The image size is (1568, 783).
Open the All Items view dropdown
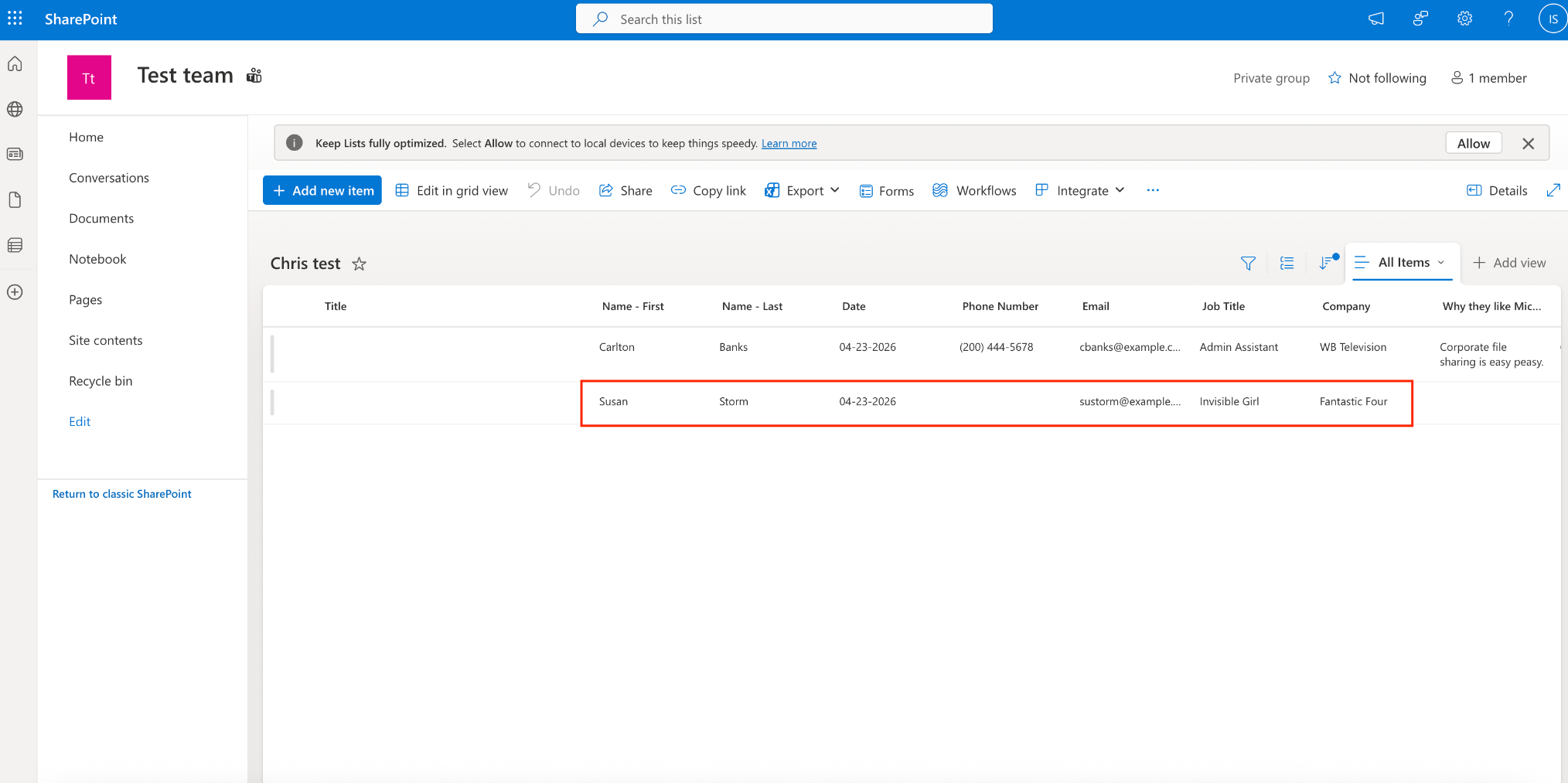pyautogui.click(x=1402, y=262)
